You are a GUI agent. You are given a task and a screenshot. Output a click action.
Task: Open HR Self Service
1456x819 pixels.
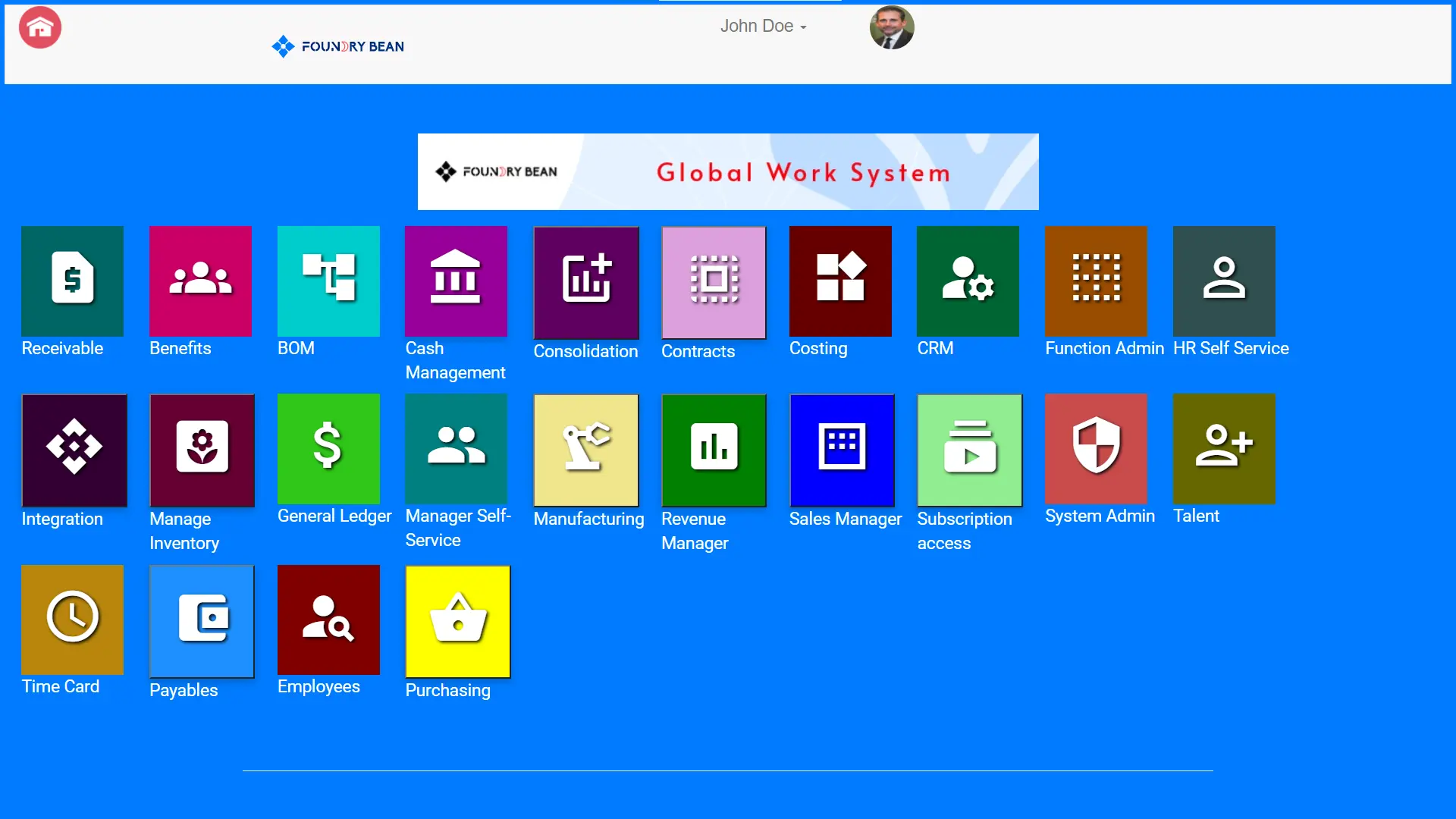point(1223,281)
